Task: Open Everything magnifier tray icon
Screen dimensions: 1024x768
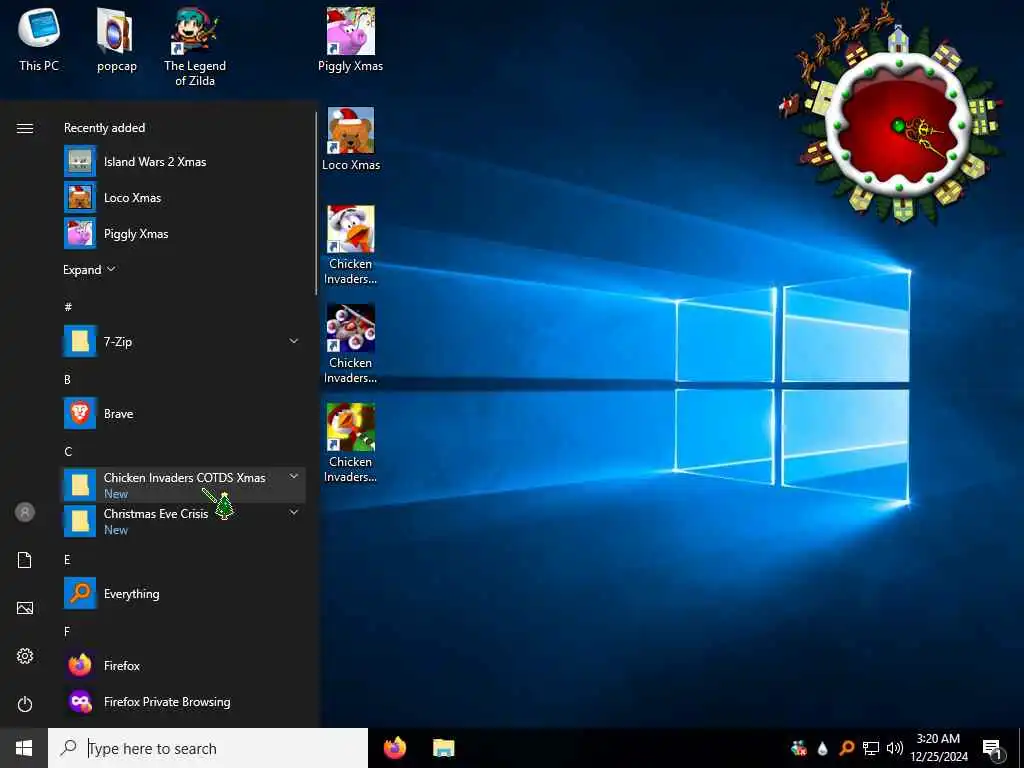Action: click(x=846, y=748)
